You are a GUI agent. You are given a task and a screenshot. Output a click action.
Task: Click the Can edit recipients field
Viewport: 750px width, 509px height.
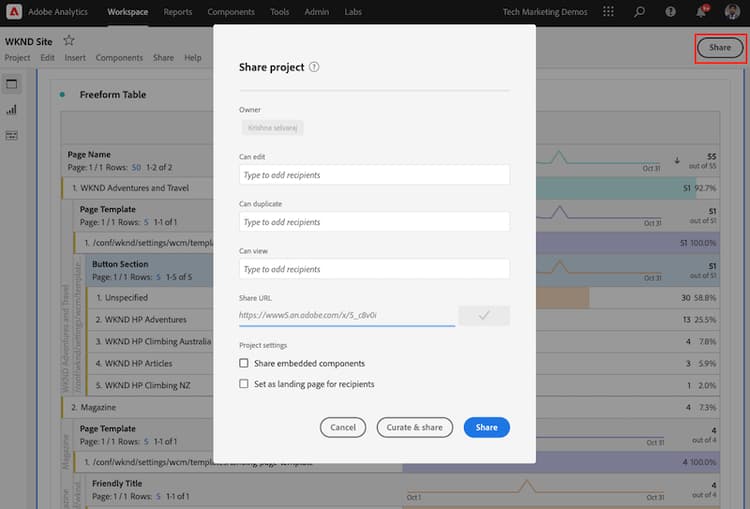click(x=374, y=175)
